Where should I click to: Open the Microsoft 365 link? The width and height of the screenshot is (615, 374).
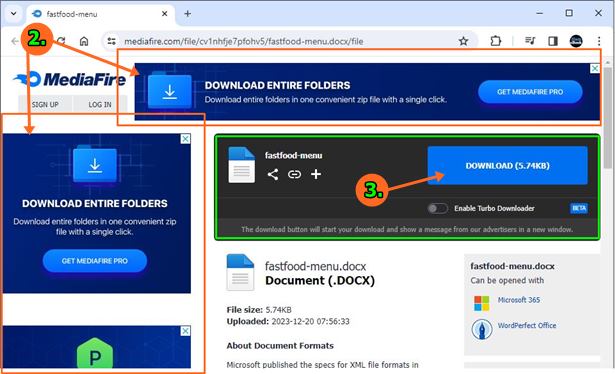click(519, 300)
